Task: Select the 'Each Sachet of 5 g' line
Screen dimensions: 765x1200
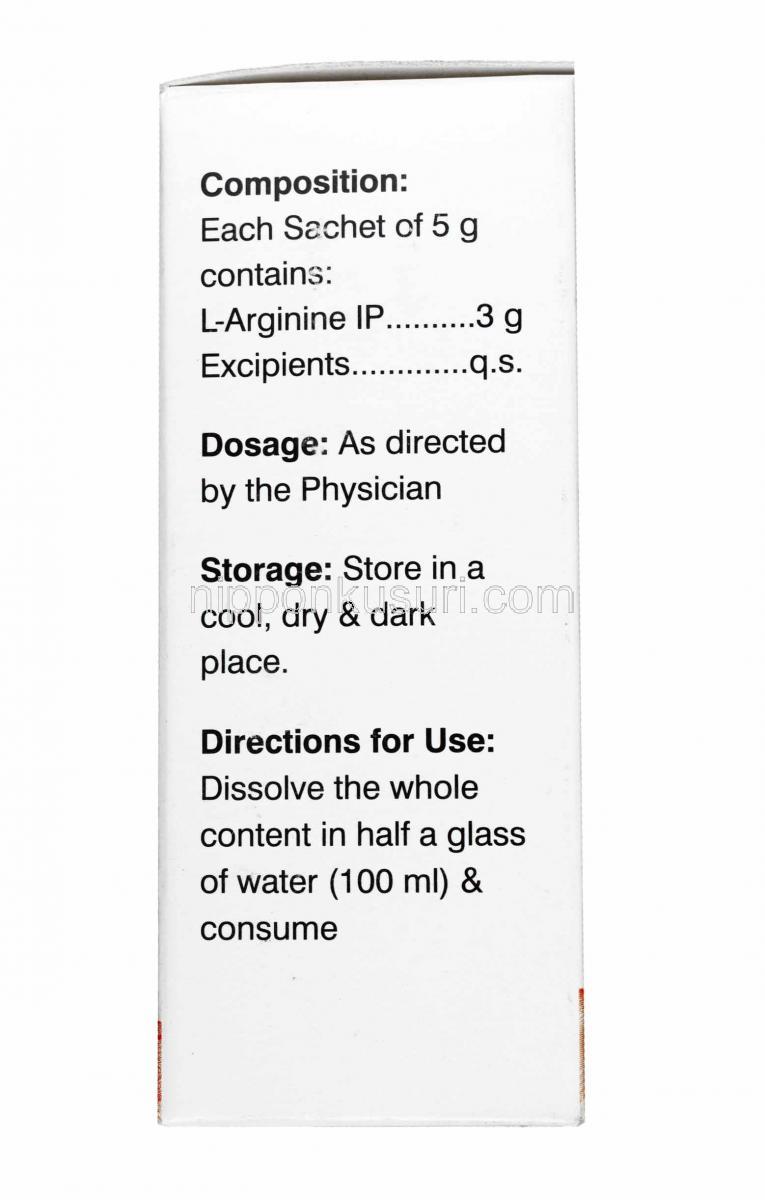Action: (x=339, y=229)
